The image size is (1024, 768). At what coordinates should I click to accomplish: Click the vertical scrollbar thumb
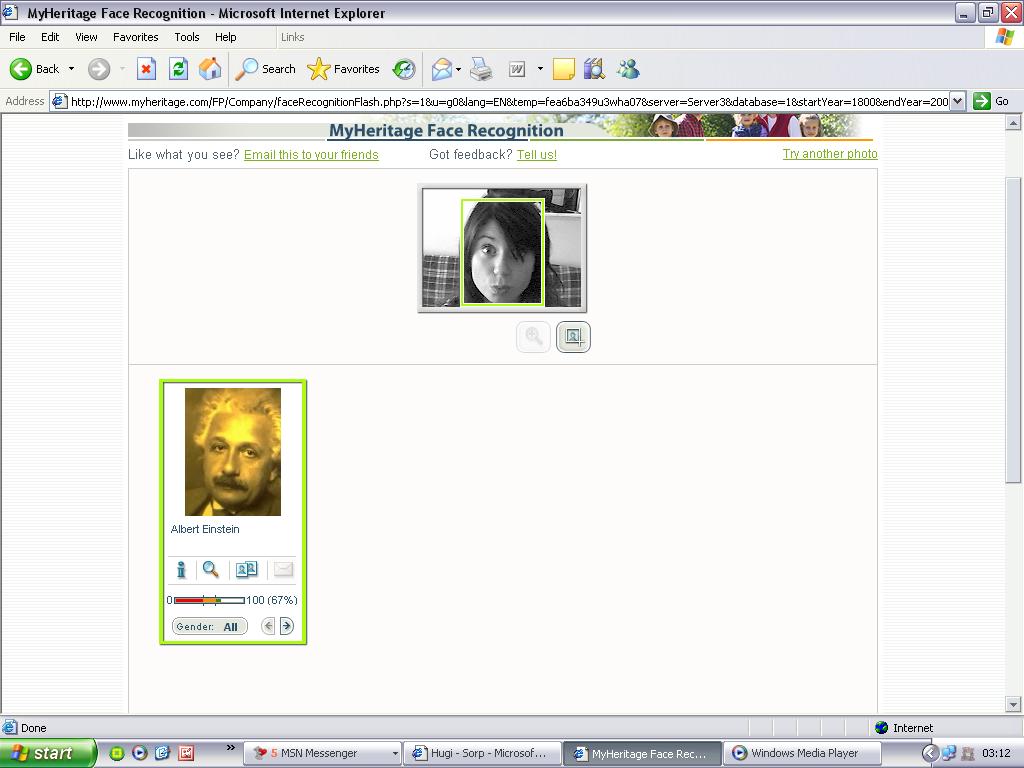click(1013, 330)
